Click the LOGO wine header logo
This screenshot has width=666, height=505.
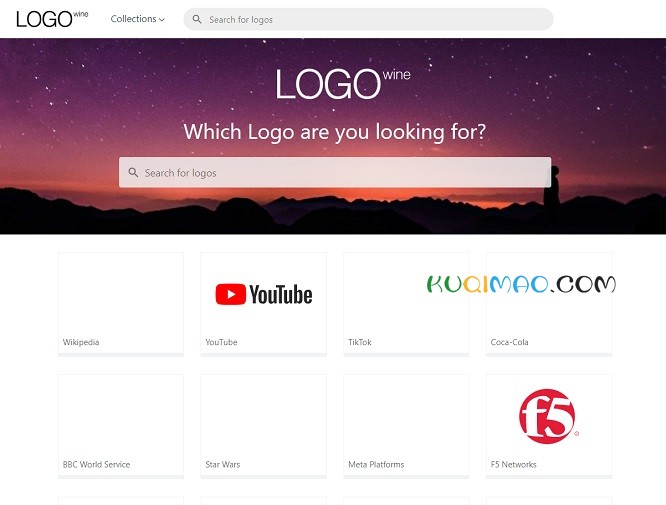[x=52, y=19]
